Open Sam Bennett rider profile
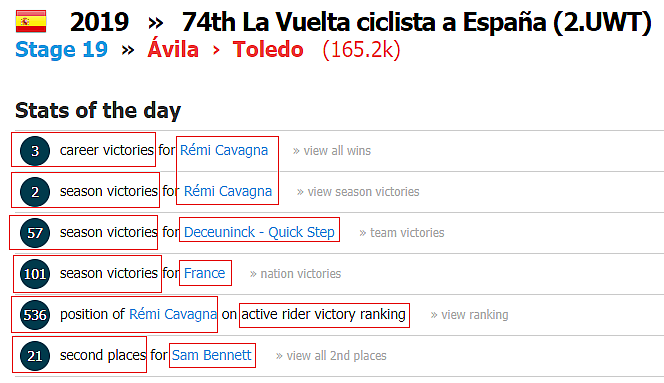 click(x=211, y=355)
